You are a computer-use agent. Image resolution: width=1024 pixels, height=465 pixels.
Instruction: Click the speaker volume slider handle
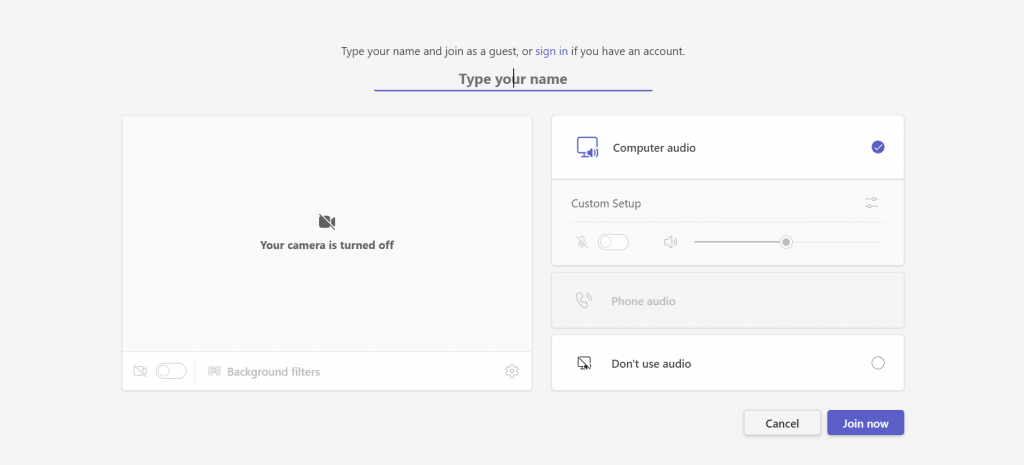tap(787, 242)
